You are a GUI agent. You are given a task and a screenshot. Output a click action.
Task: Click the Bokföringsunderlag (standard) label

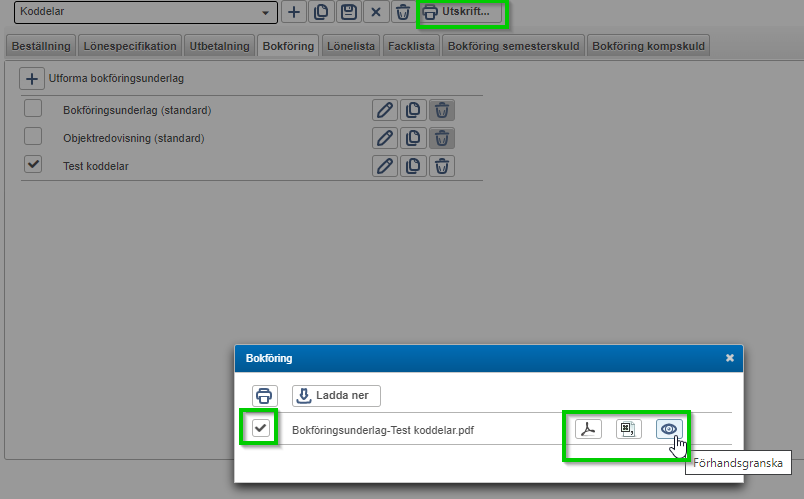tap(137, 110)
